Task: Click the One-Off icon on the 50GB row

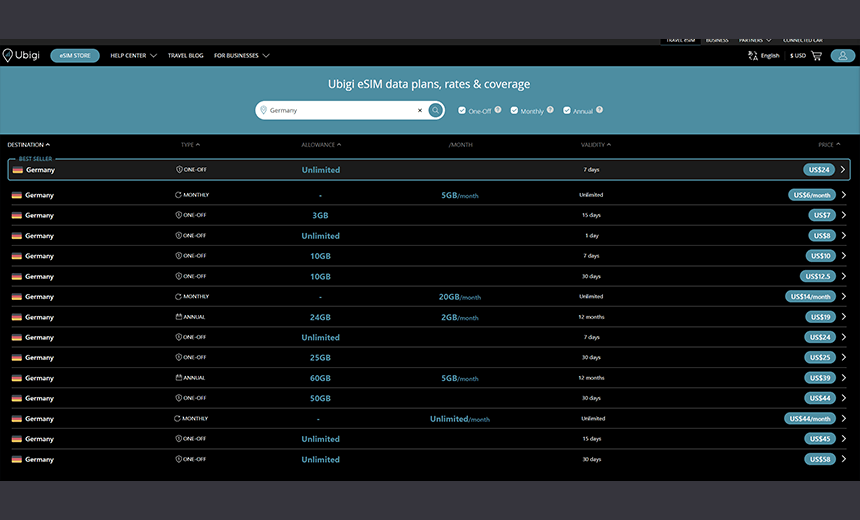Action: [x=178, y=398]
